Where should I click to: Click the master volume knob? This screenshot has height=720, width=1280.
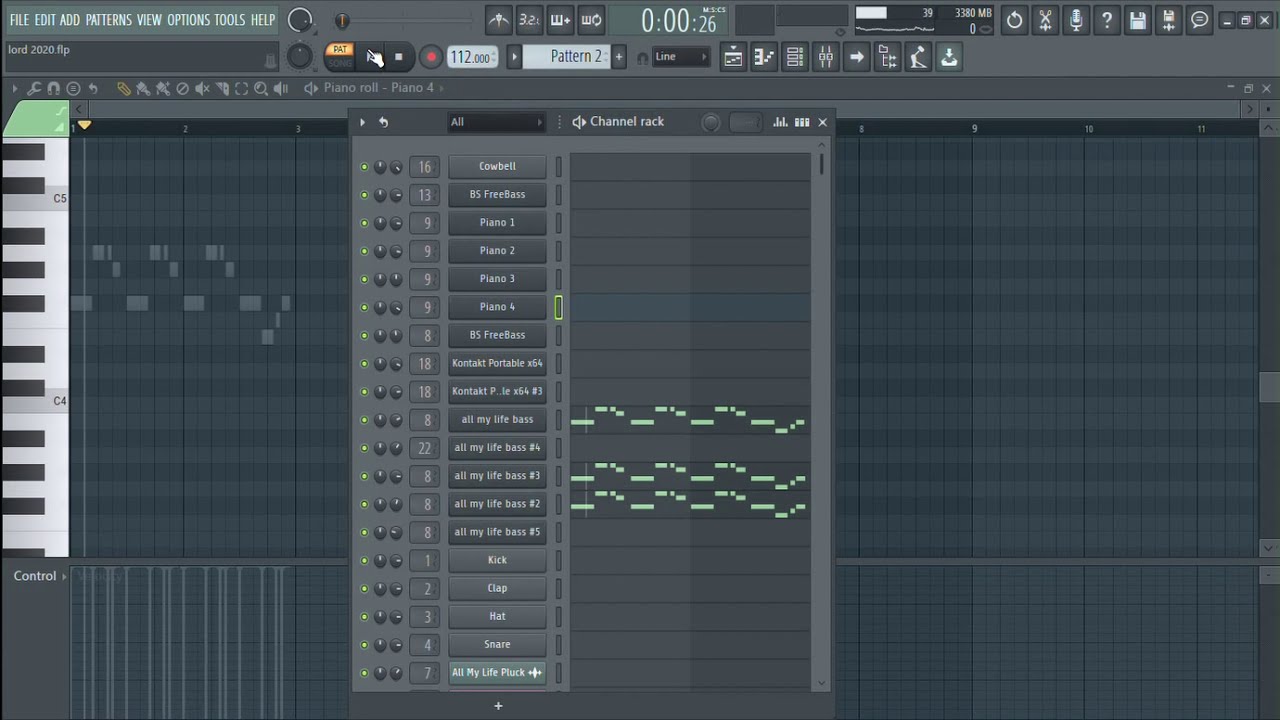(299, 19)
